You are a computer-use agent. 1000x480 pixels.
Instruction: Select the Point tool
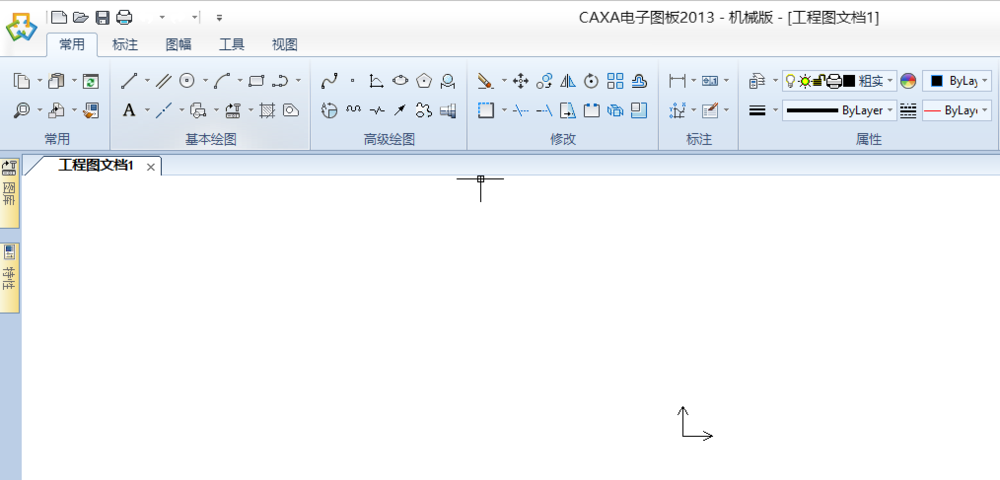click(x=353, y=81)
